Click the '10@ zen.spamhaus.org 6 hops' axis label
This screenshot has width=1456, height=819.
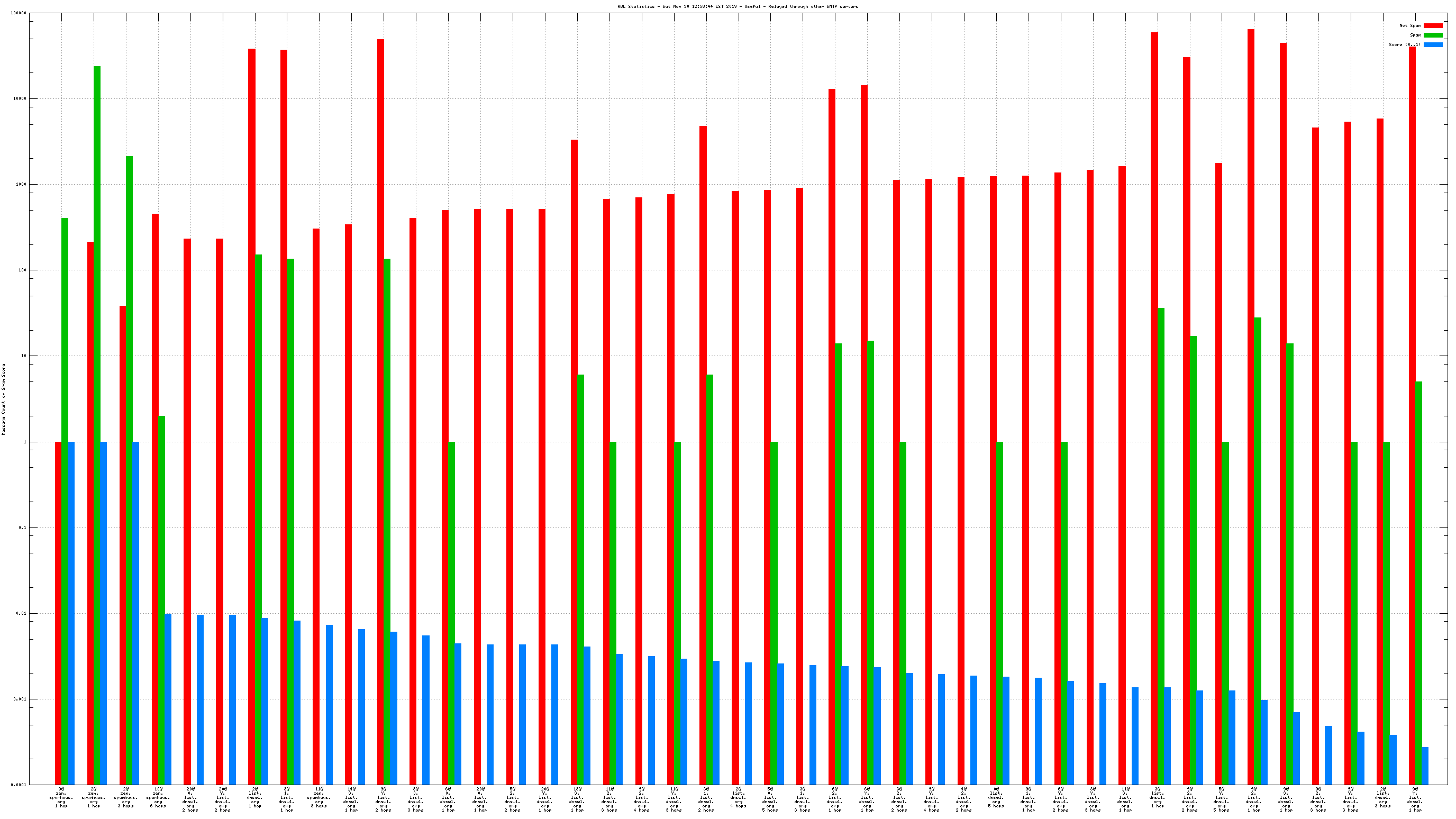point(158,797)
